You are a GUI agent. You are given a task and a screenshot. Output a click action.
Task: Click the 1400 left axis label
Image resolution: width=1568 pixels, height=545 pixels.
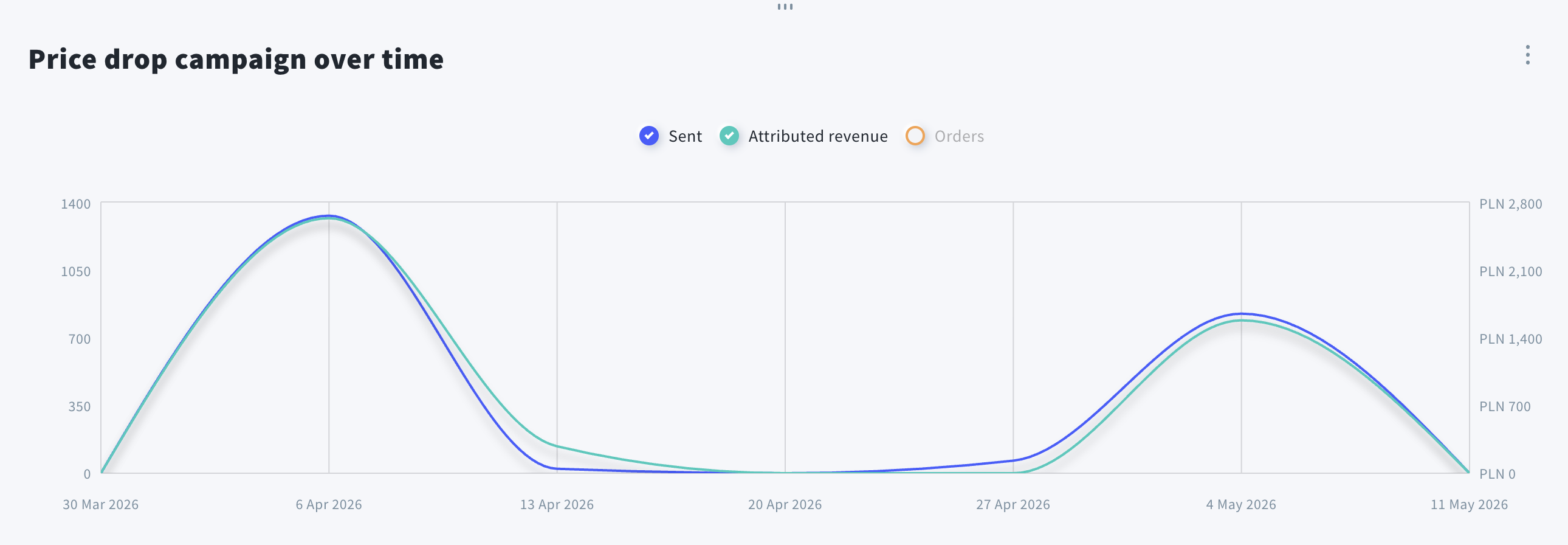(75, 204)
